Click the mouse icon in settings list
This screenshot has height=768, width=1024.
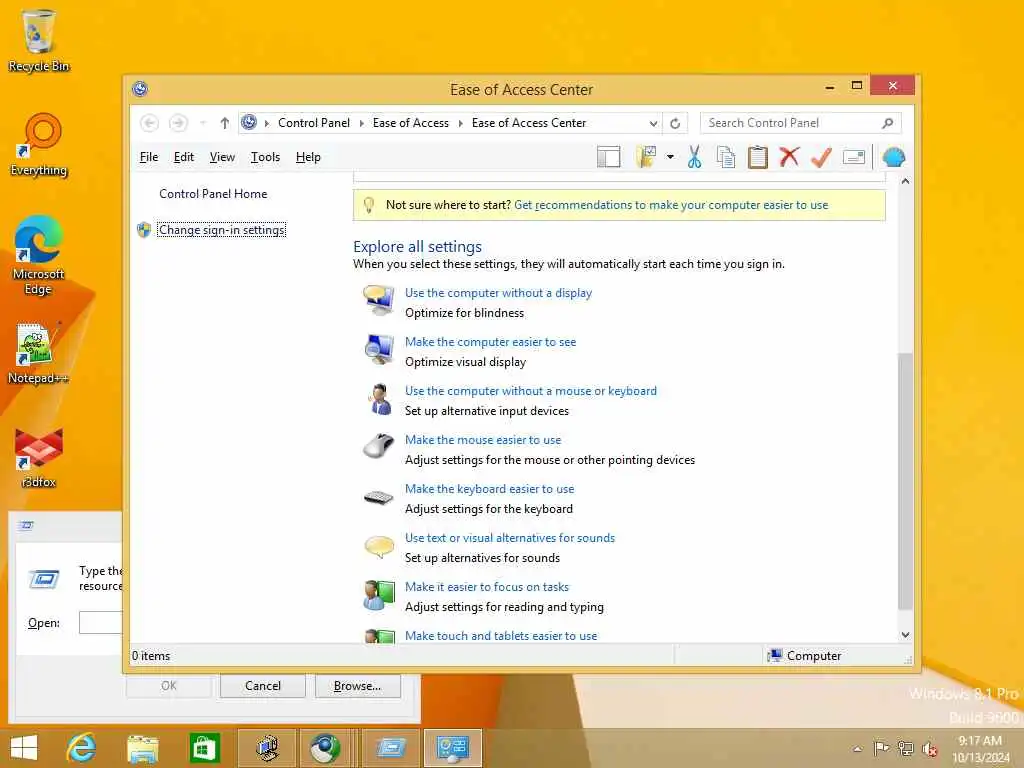pos(379,447)
